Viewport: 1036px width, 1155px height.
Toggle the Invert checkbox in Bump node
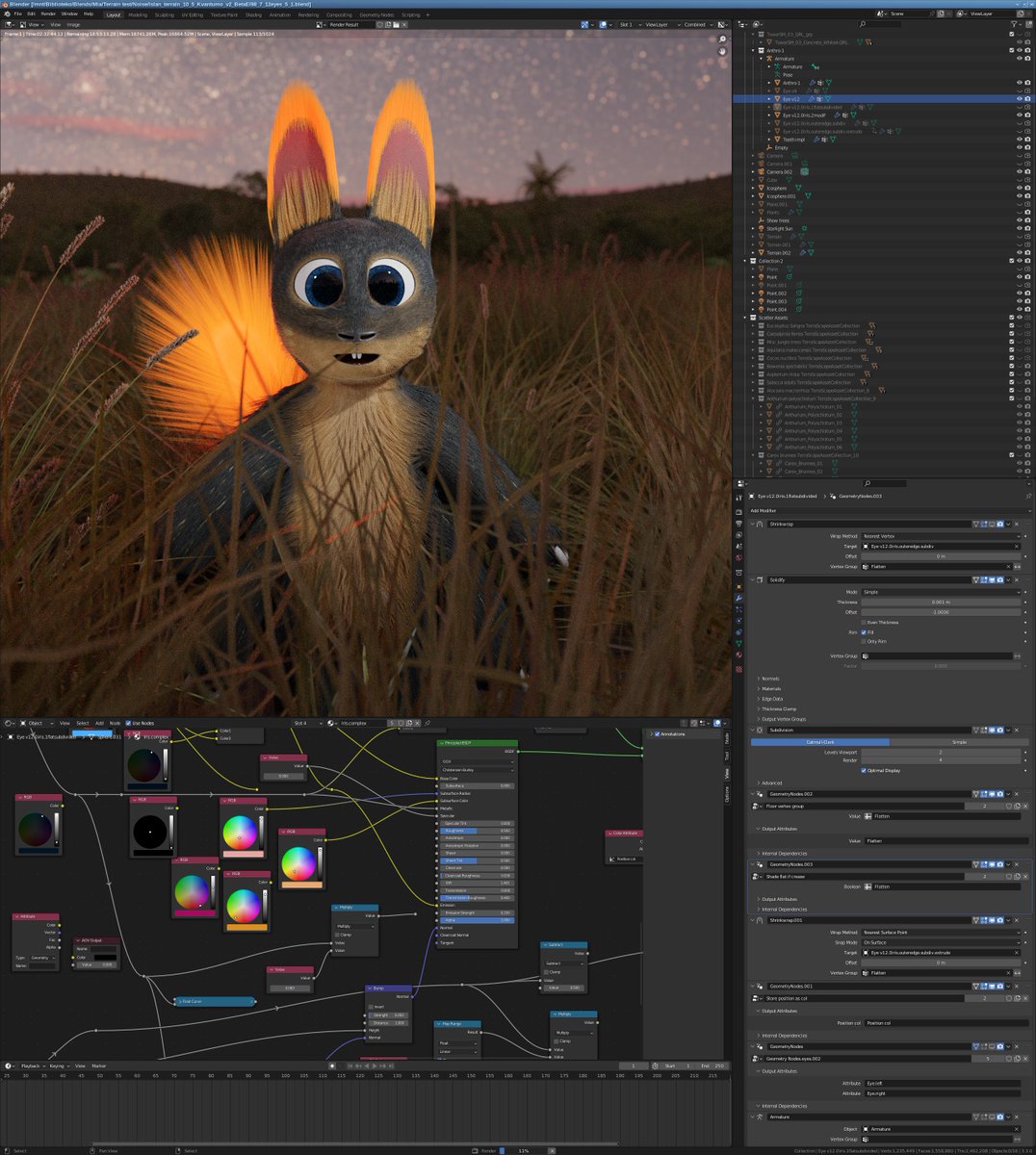(371, 1007)
